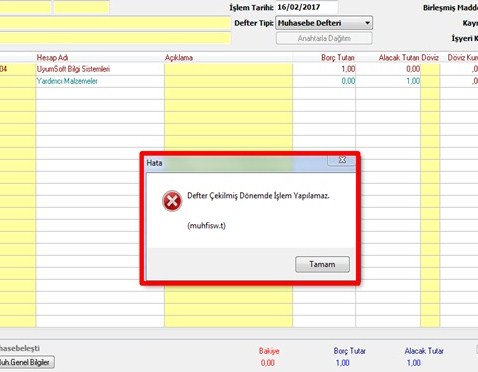The width and height of the screenshot is (478, 372).
Task: Click the Anahtarla Dağıtım button
Action: 324,38
